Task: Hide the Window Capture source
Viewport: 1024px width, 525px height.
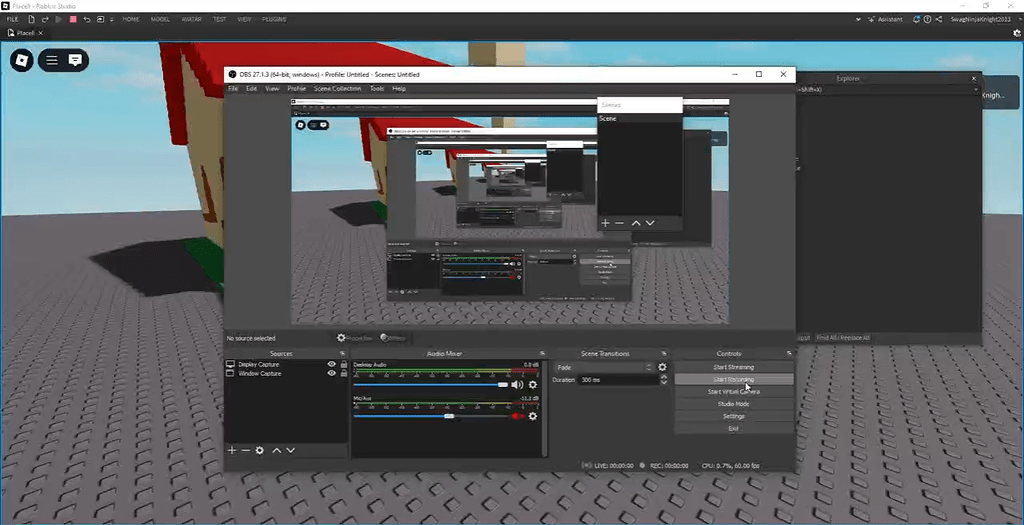Action: (332, 374)
